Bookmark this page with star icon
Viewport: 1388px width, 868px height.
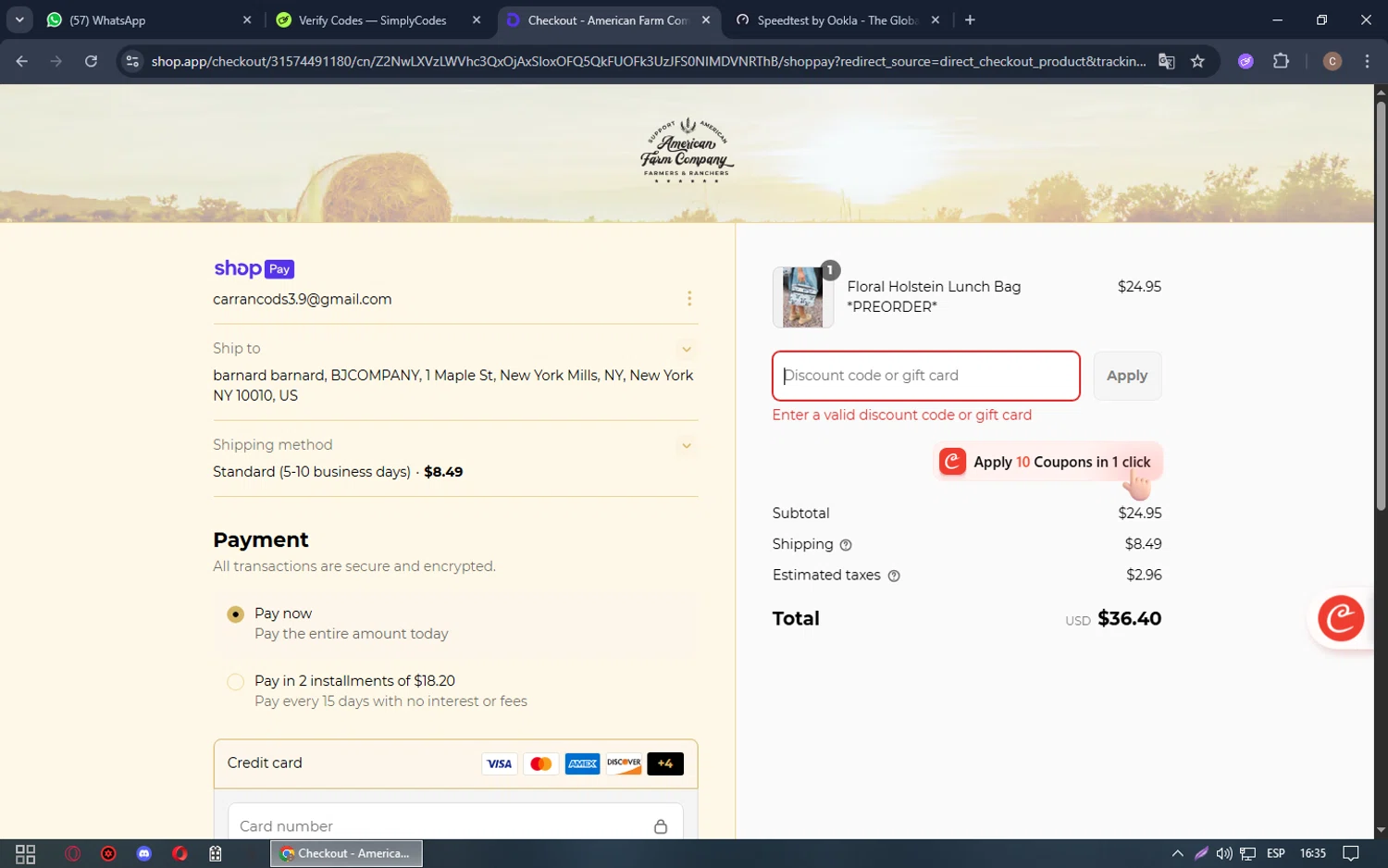[x=1197, y=61]
